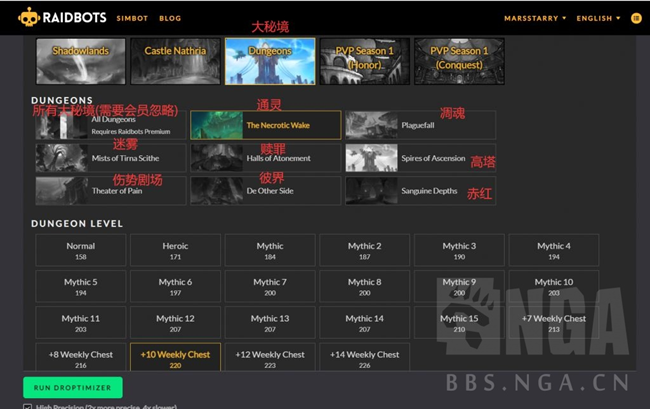Click the Raidbots skull logo icon

coord(29,17)
